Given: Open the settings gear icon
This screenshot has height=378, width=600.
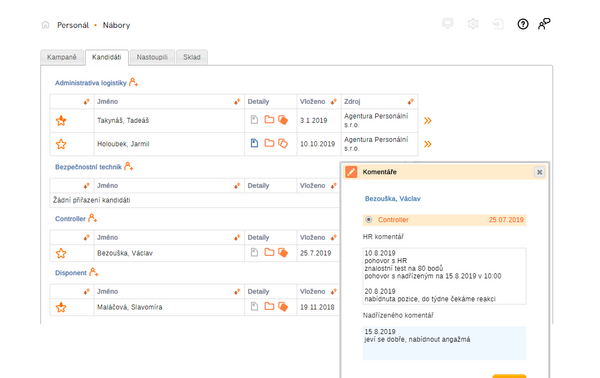Looking at the screenshot, I should pyautogui.click(x=473, y=24).
